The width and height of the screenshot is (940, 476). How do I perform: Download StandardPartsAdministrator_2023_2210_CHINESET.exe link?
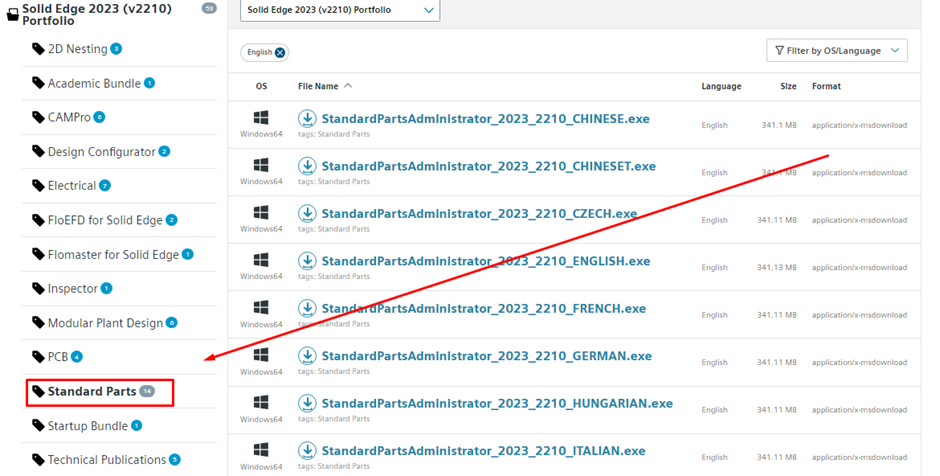[489, 166]
